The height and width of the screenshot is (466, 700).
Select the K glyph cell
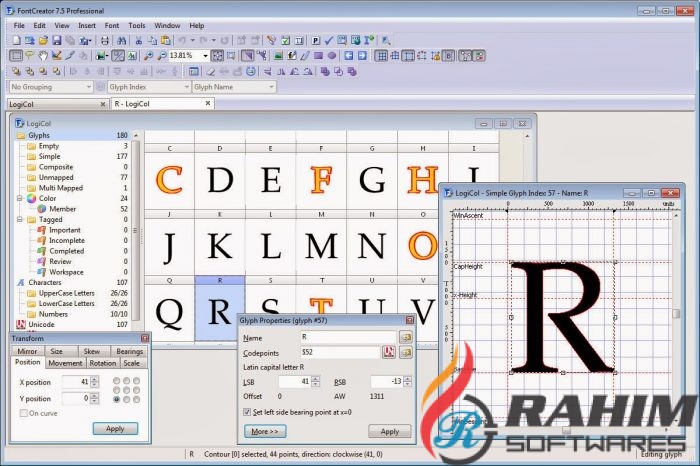tap(220, 242)
